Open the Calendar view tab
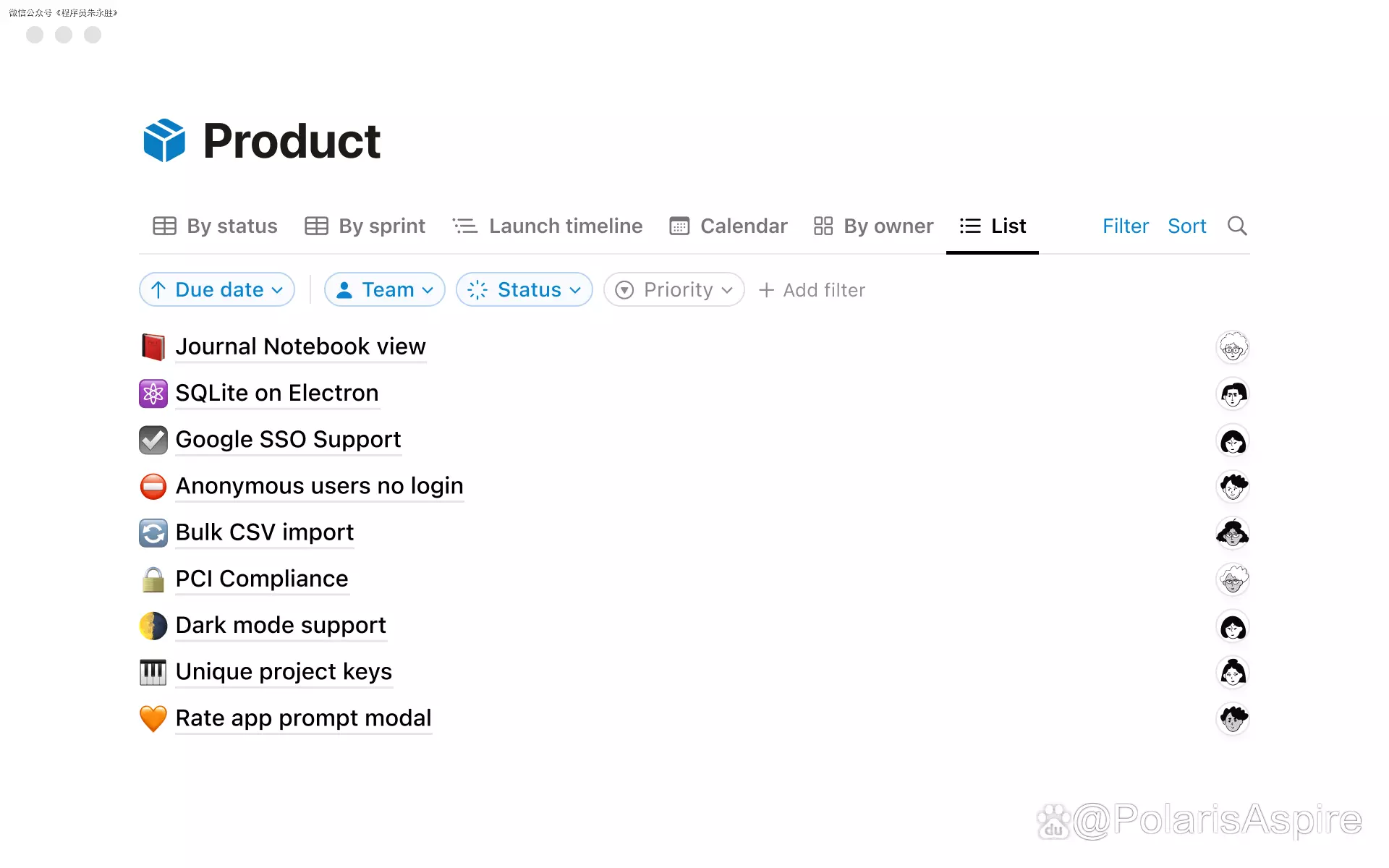The image size is (1389, 868). click(729, 226)
